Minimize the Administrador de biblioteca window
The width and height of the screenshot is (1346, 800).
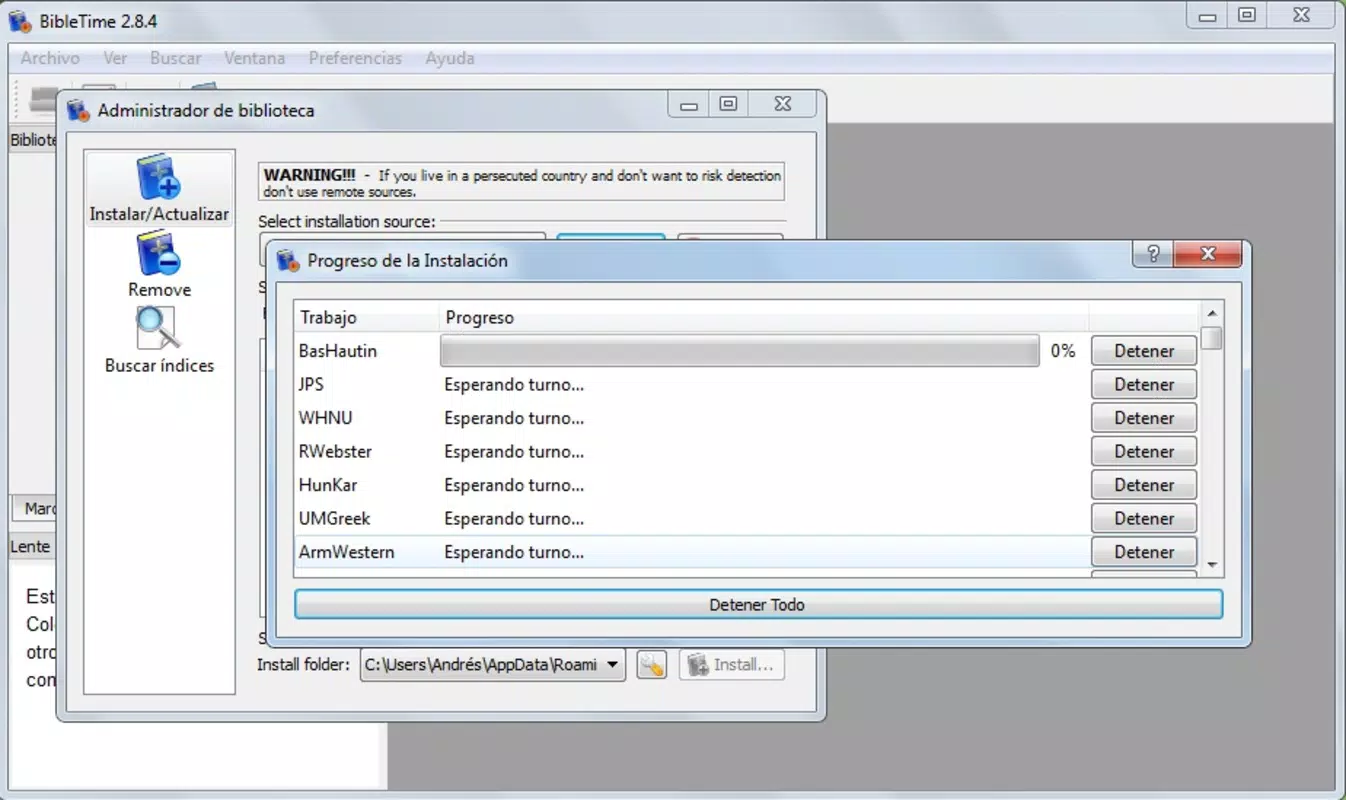tap(688, 103)
